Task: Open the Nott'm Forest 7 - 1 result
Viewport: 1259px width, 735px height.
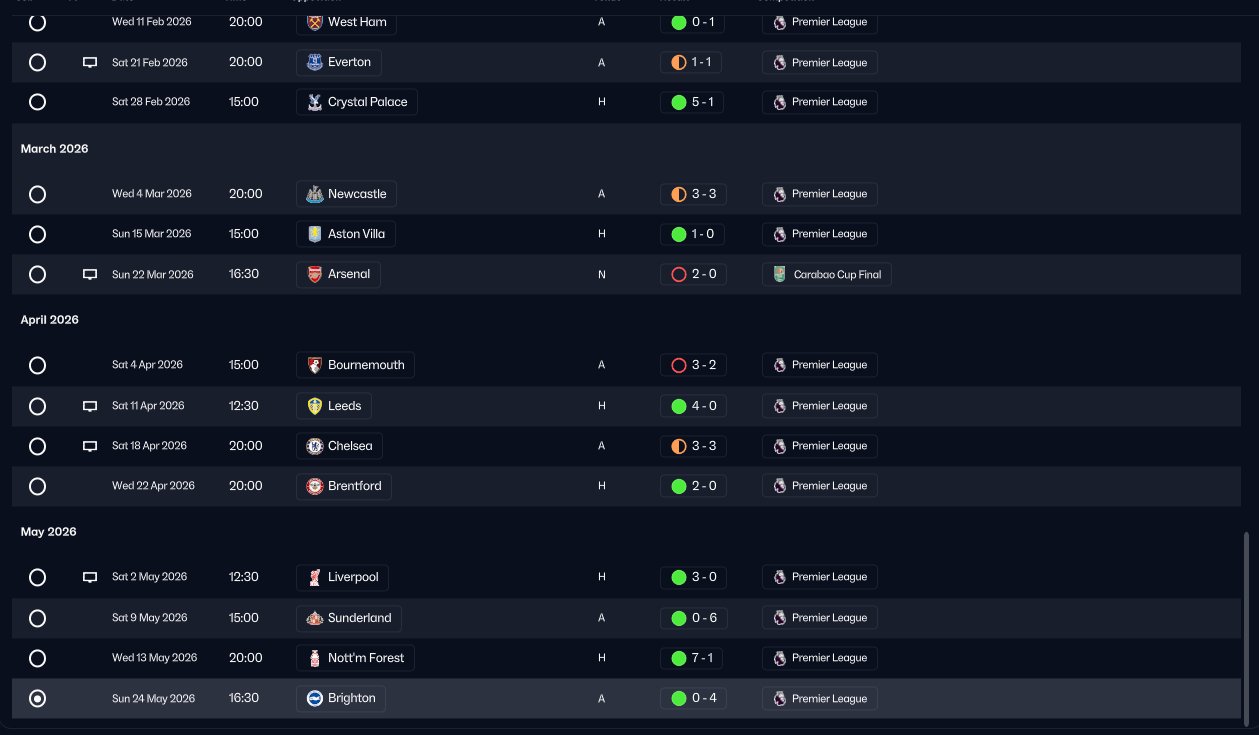Action: pos(692,658)
